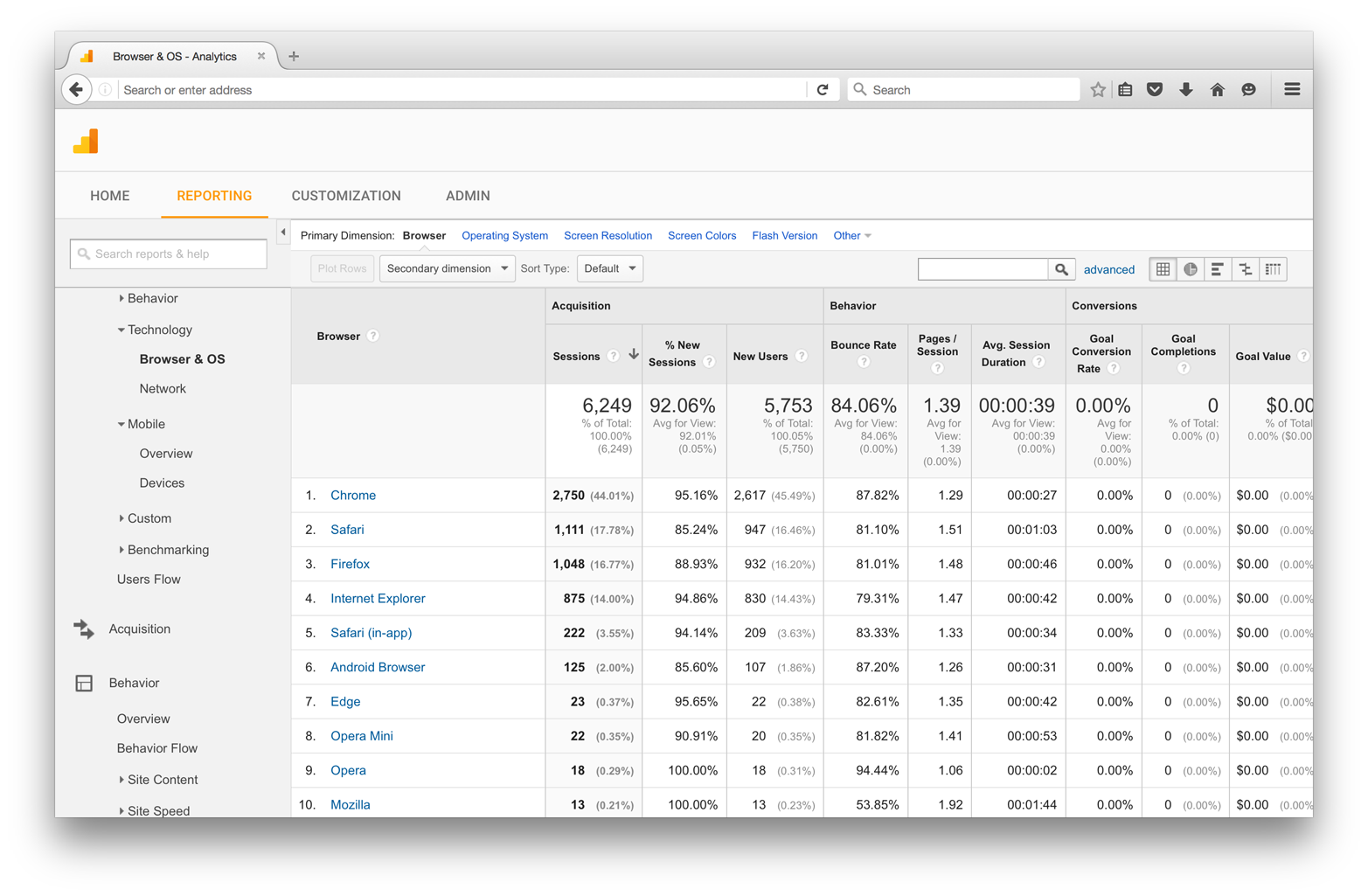The width and height of the screenshot is (1368, 896).
Task: Select the data table view icon
Action: click(1163, 269)
